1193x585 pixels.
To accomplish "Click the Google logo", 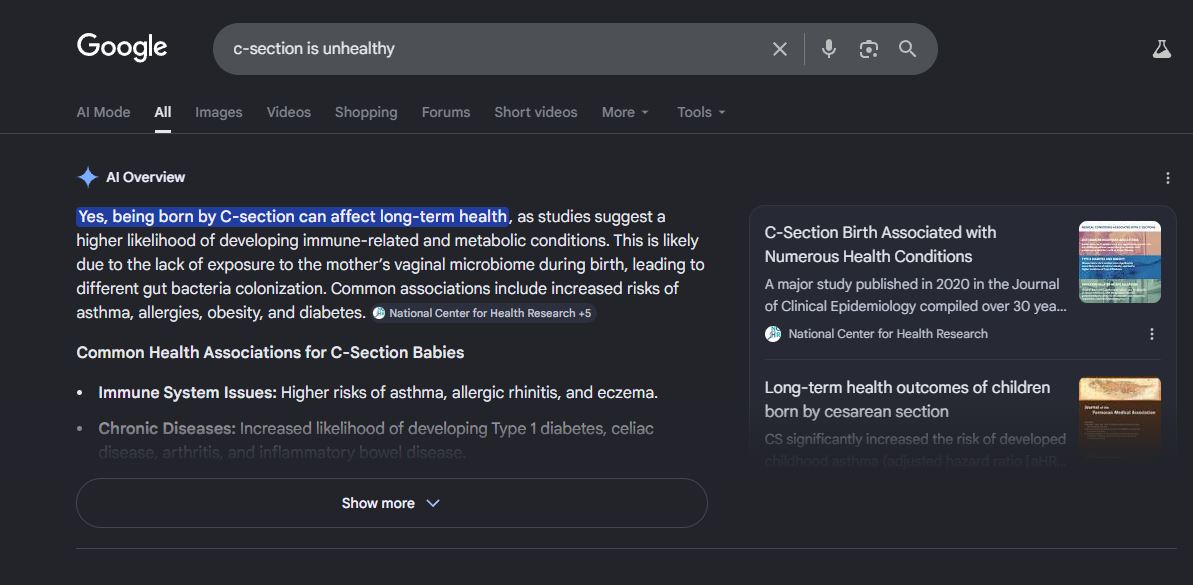I will 122,47.
